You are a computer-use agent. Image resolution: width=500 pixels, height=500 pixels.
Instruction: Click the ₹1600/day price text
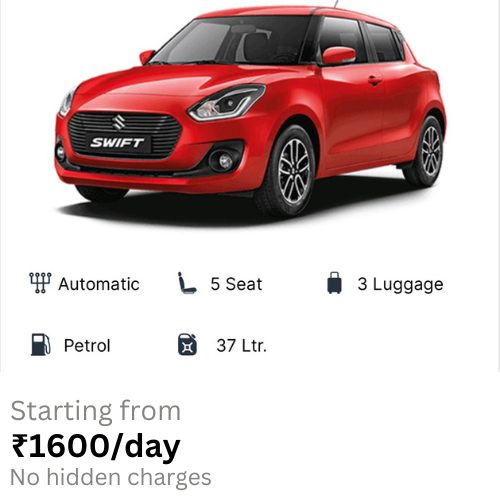point(96,447)
